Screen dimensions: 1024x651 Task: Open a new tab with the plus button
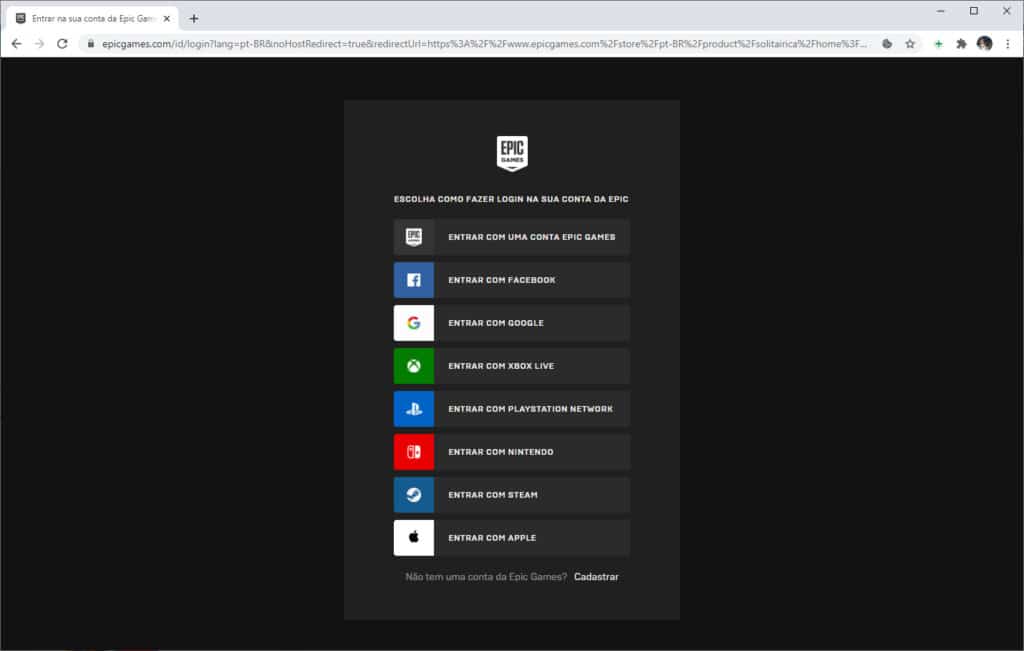[193, 18]
